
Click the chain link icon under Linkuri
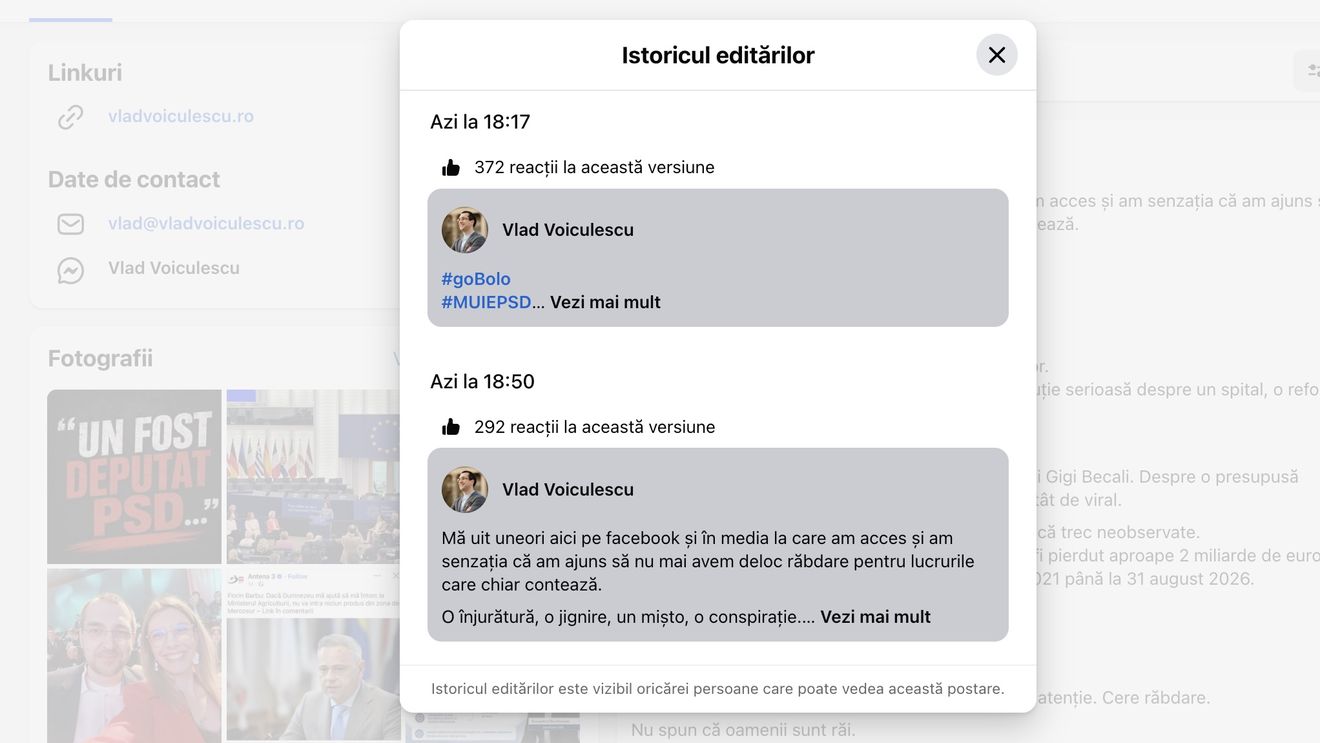(x=70, y=117)
